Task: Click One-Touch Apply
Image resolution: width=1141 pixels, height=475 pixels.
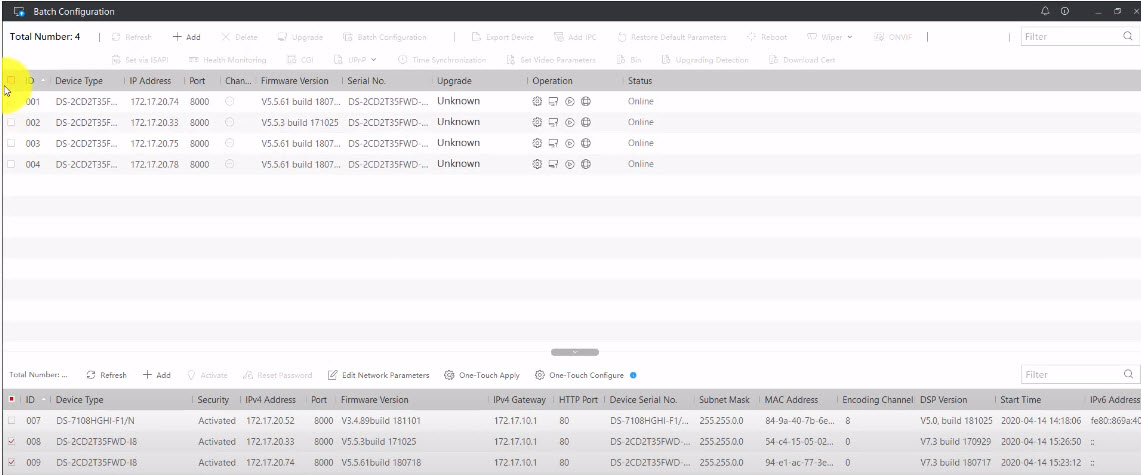Action: 482,375
